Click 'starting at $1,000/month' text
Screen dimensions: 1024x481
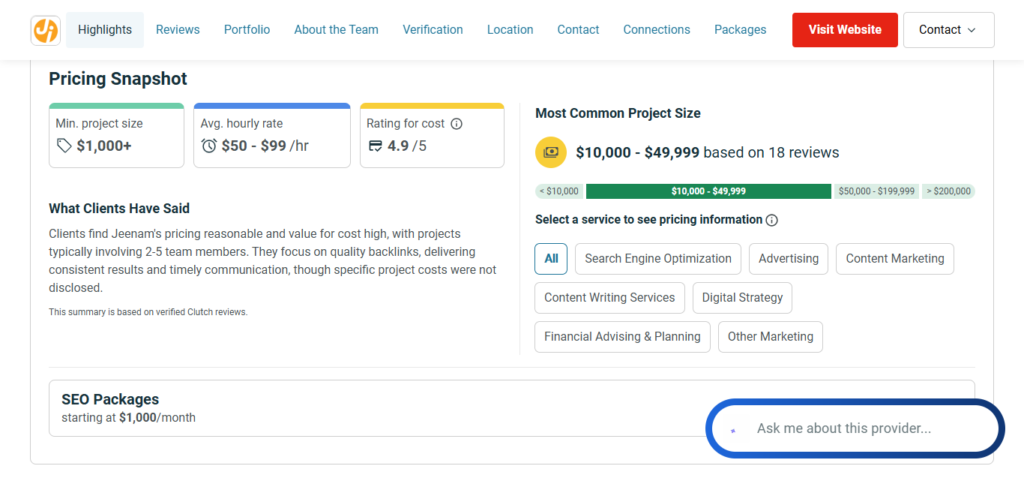coord(129,418)
